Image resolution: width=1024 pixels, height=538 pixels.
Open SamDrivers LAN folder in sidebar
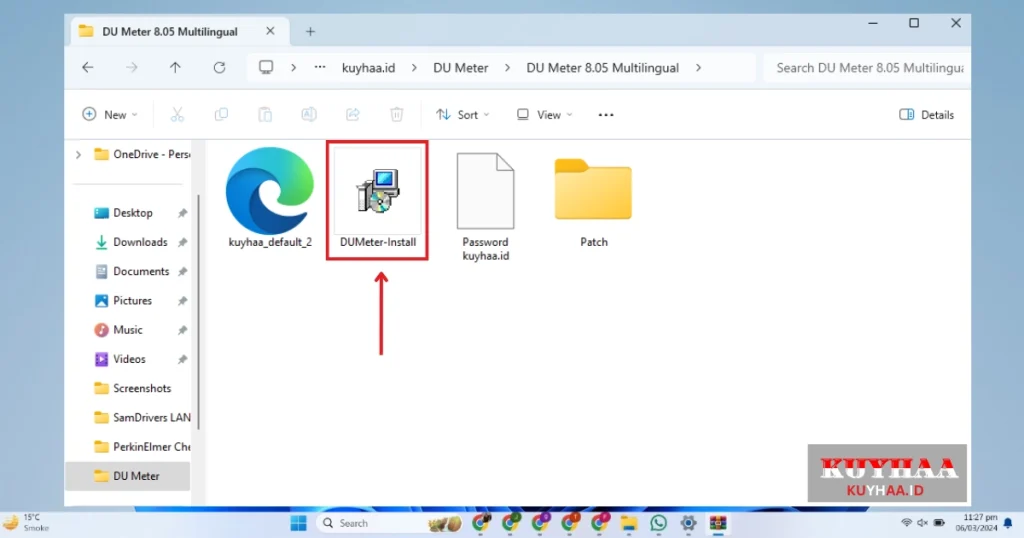pos(142,417)
